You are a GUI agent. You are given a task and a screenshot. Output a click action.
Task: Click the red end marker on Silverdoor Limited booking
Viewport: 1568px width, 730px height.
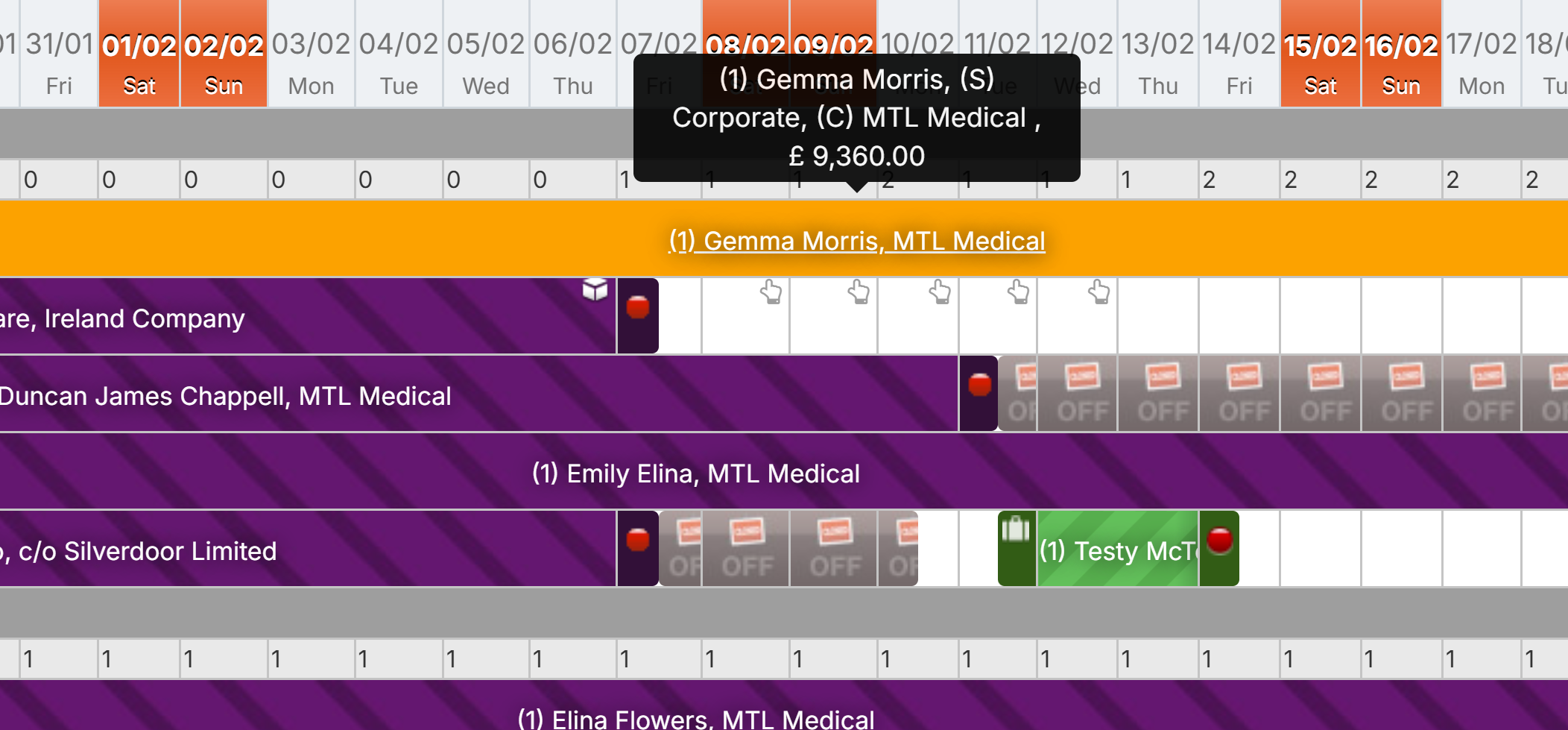coord(638,540)
